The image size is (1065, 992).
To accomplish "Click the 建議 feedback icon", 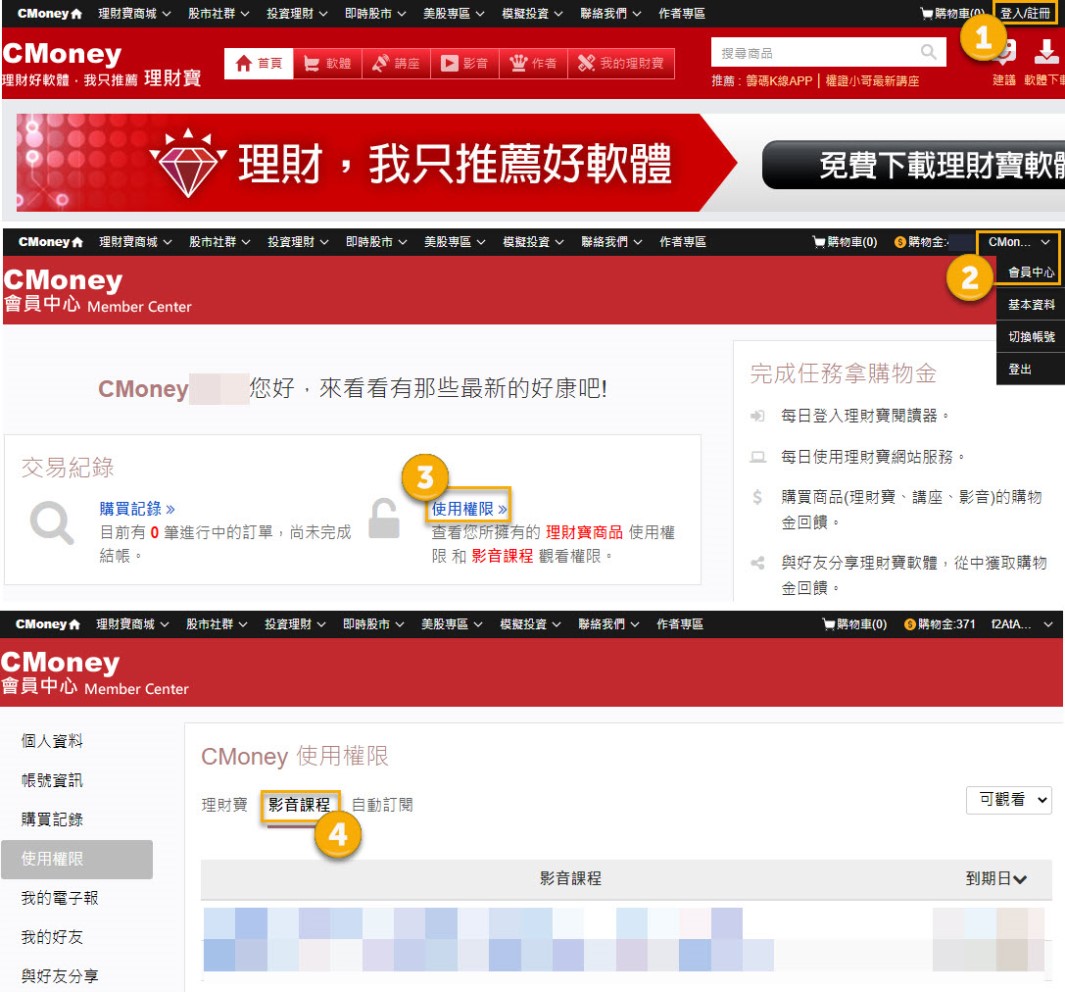I will click(x=1005, y=52).
